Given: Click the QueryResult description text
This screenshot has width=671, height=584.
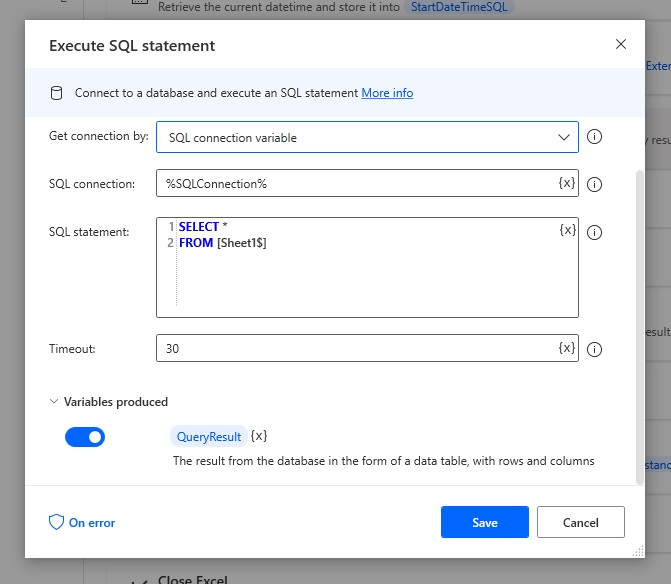Looking at the screenshot, I should 383,461.
